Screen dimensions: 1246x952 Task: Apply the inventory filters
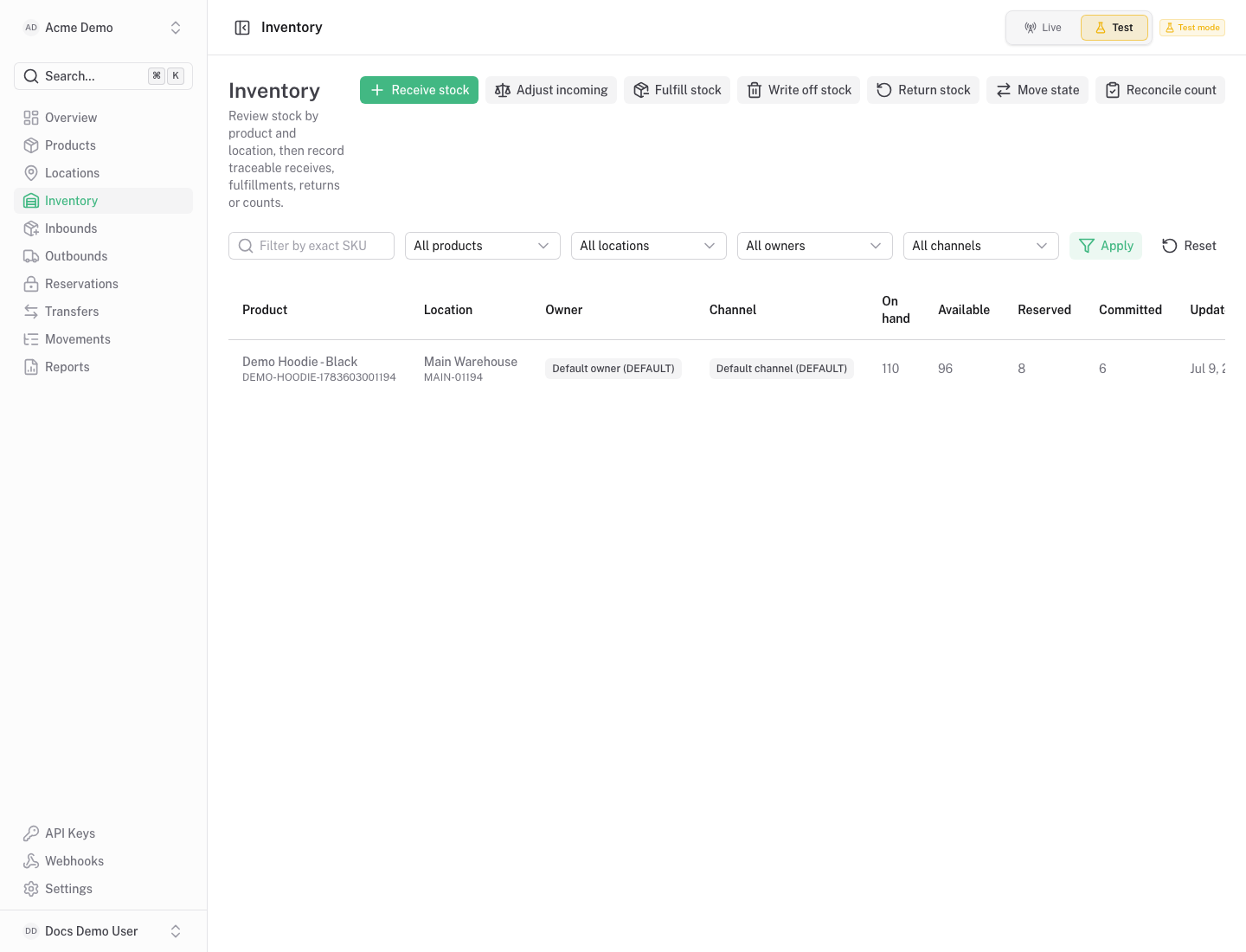(1106, 246)
